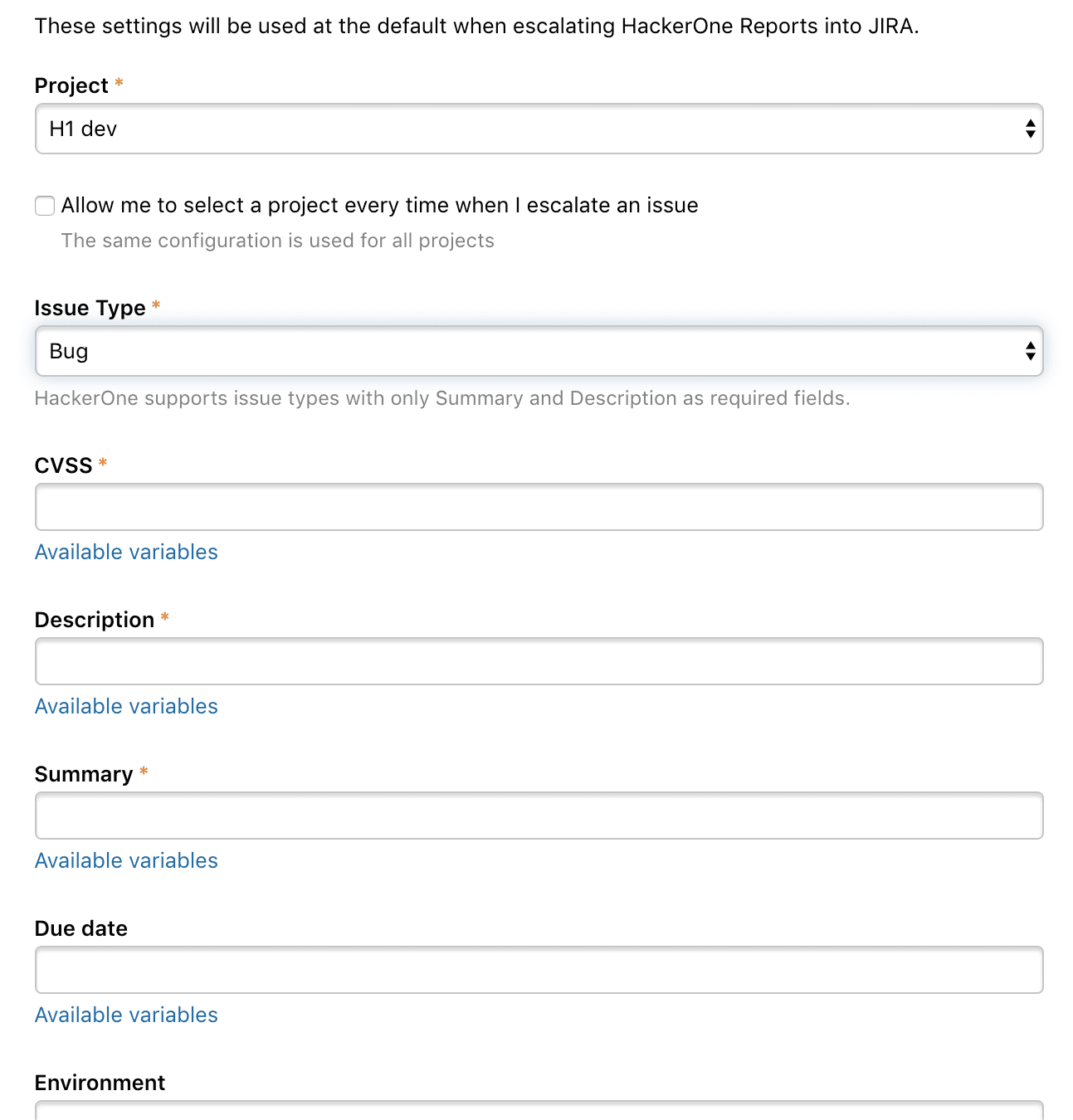Click the Environment field label
The width and height of the screenshot is (1073, 1120).
[100, 1083]
